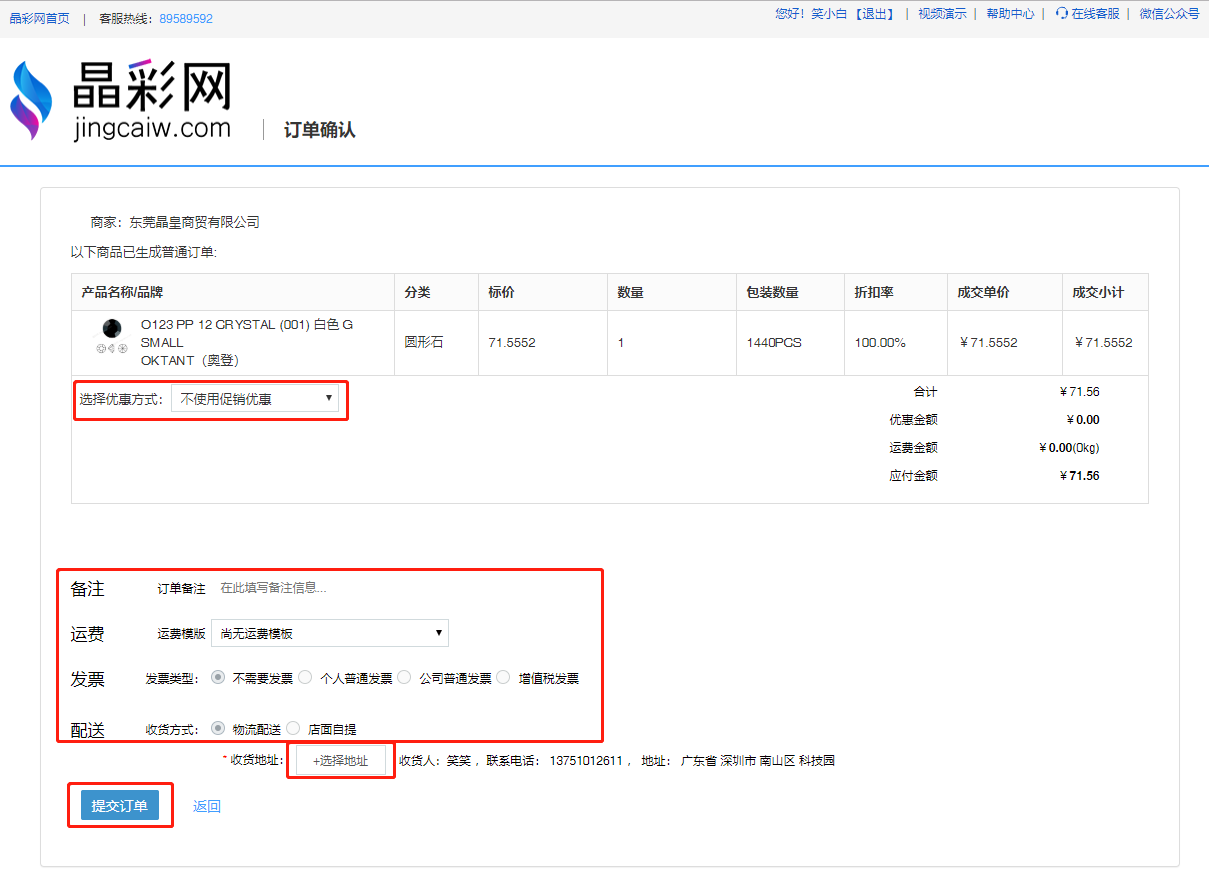Viewport: 1209px width, 879px height.
Task: Select 个人普通发票 invoice option
Action: [305, 677]
